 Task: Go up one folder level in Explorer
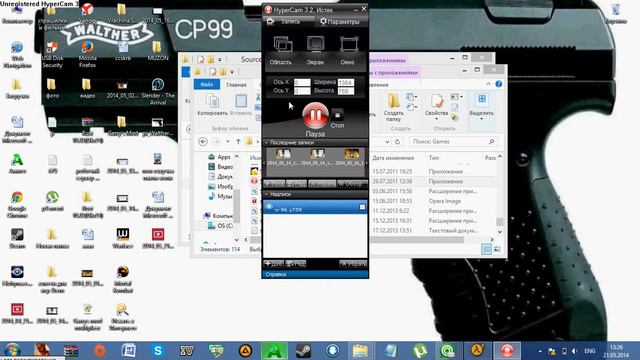click(x=238, y=141)
